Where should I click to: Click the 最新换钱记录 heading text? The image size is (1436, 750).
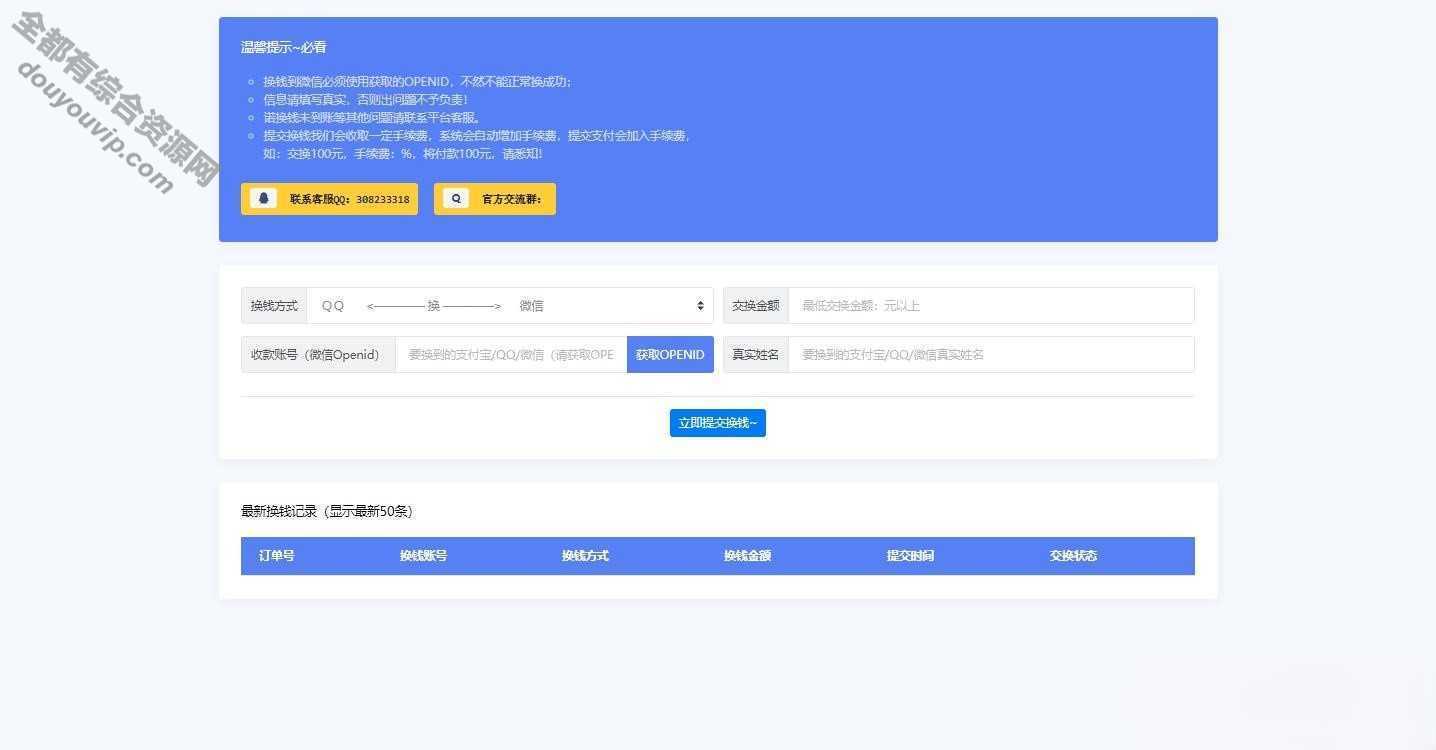[327, 511]
